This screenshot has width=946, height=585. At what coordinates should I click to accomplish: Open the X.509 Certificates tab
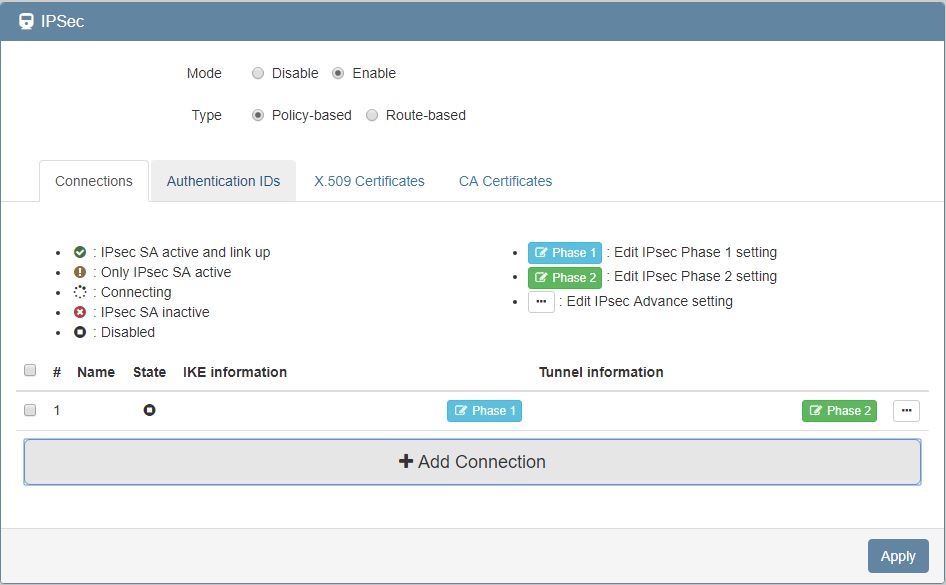(369, 181)
